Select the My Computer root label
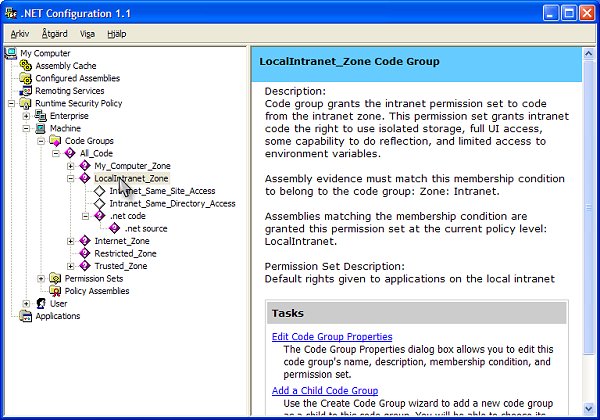This screenshot has height=420, width=600. [45, 53]
